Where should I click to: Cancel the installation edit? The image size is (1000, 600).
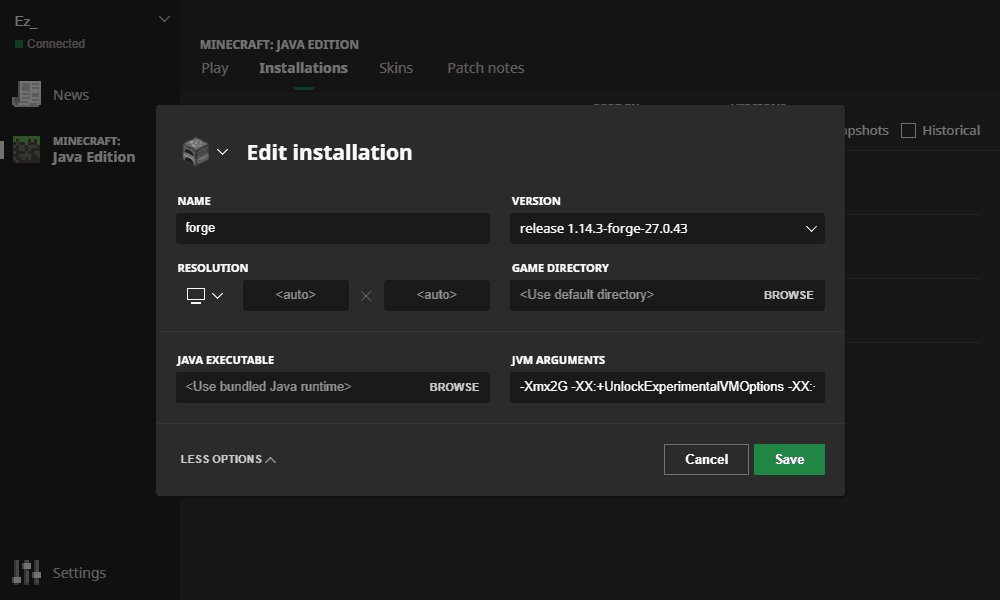(x=706, y=459)
